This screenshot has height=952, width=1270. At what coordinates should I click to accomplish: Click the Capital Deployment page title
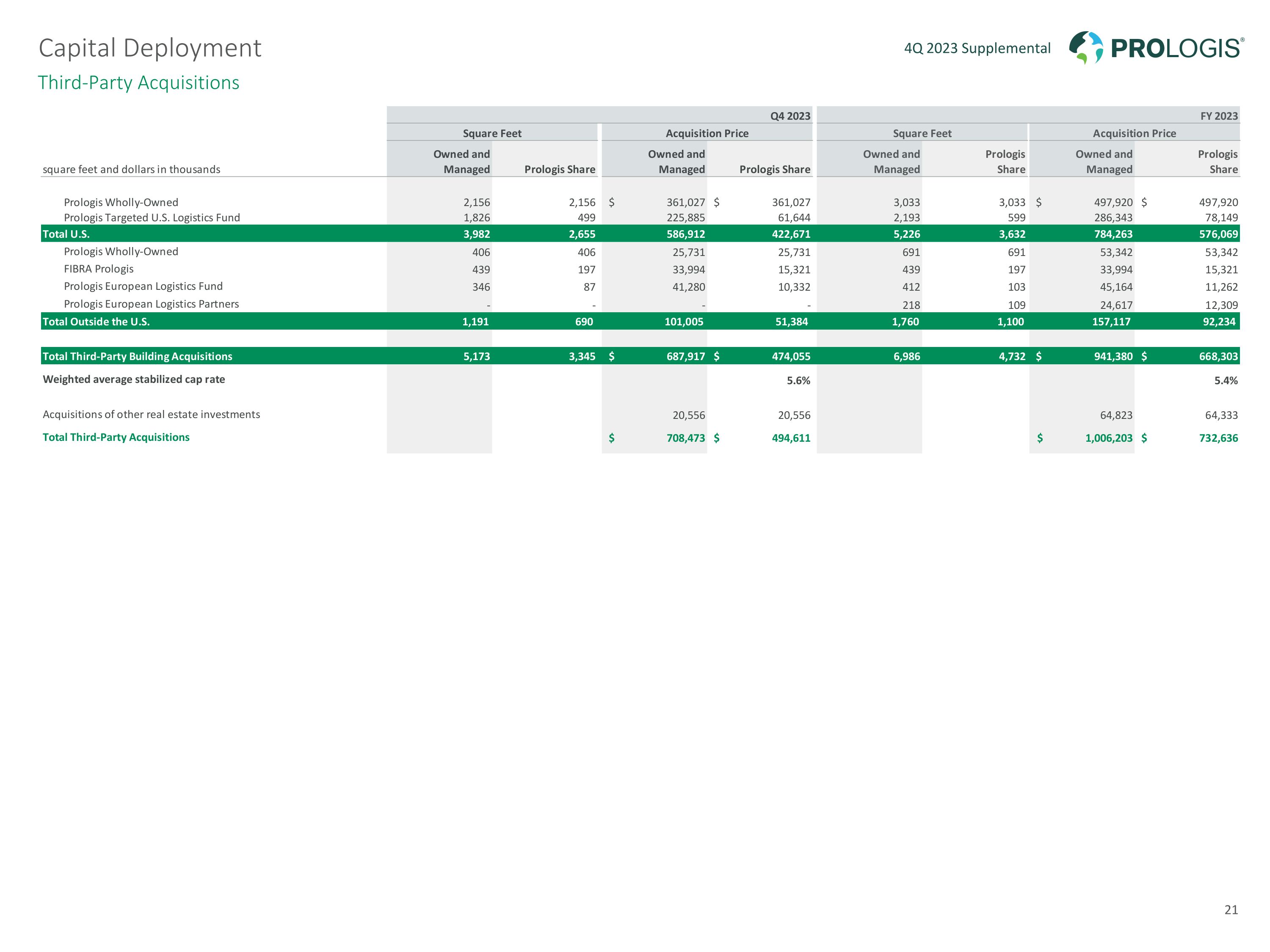coord(150,48)
